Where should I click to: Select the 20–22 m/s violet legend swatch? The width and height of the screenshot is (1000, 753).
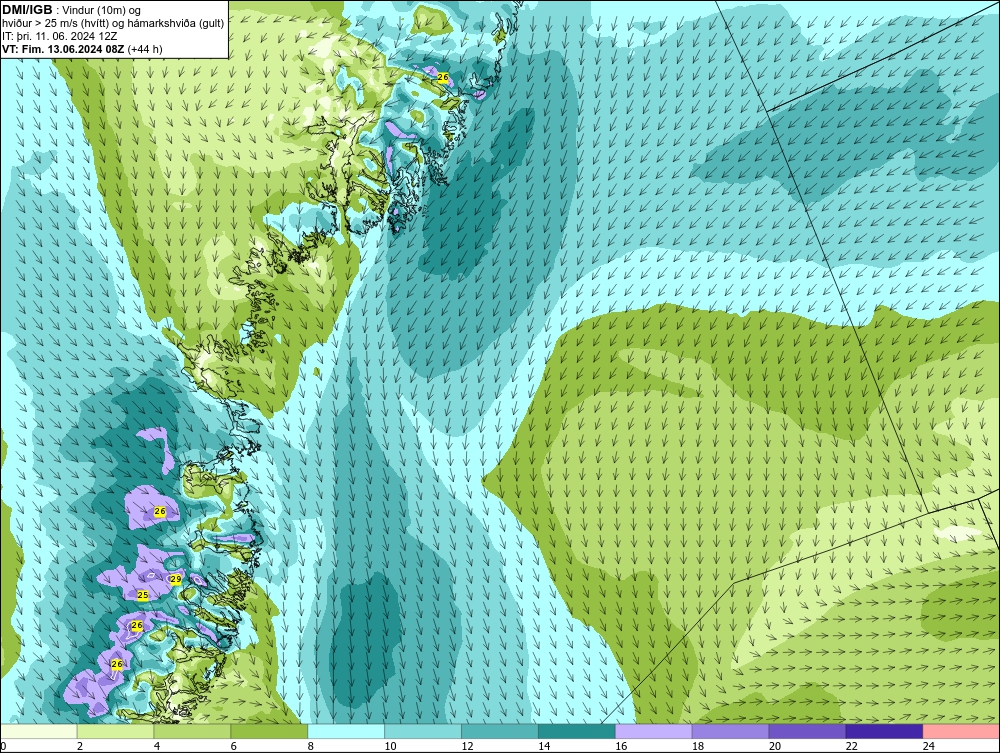click(x=807, y=731)
